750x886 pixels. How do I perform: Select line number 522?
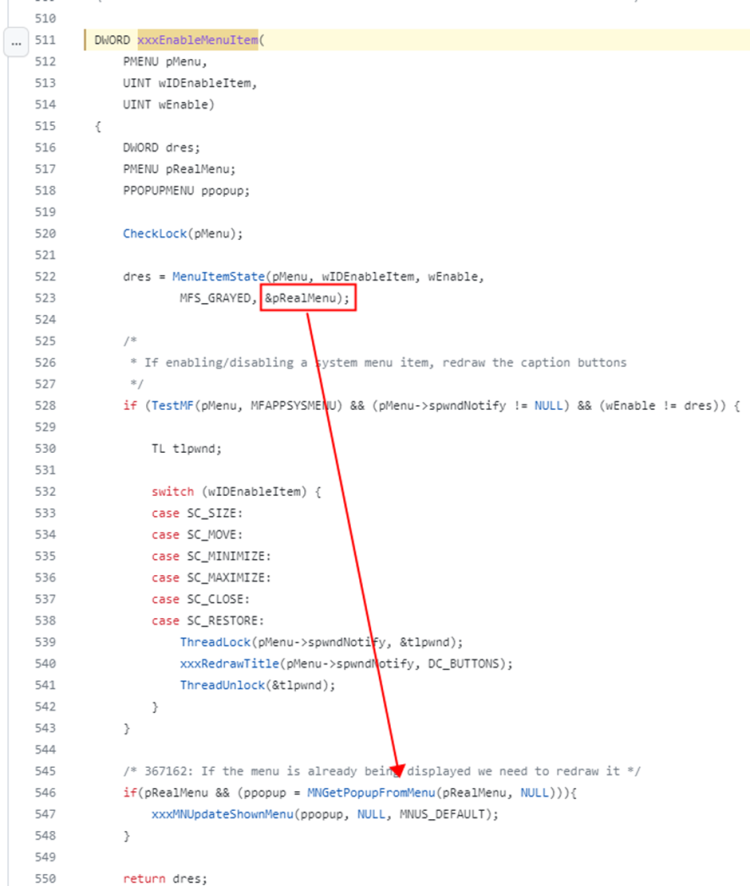(x=45, y=277)
